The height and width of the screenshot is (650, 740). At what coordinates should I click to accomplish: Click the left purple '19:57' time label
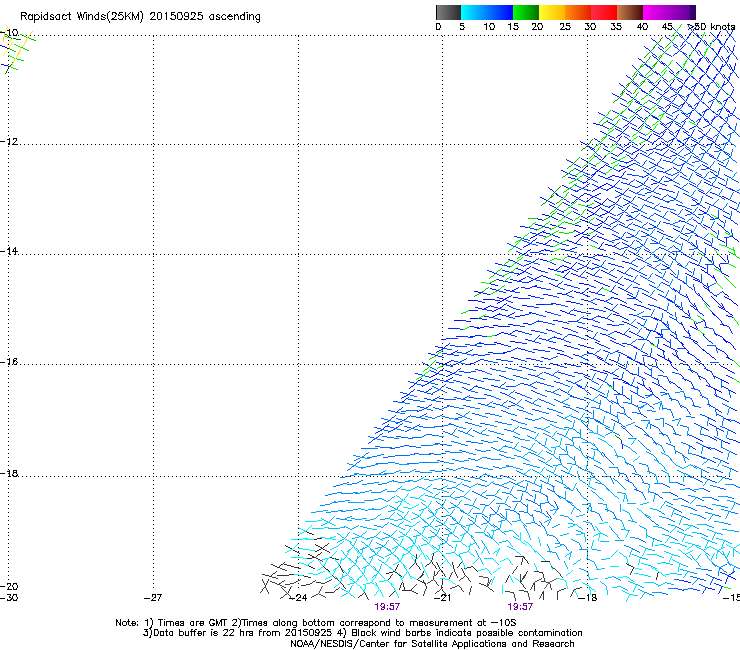pos(387,607)
